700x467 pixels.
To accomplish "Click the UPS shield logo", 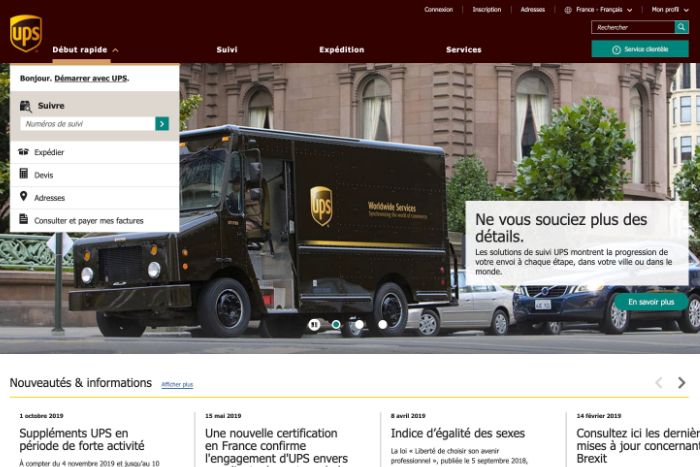I will (x=25, y=33).
